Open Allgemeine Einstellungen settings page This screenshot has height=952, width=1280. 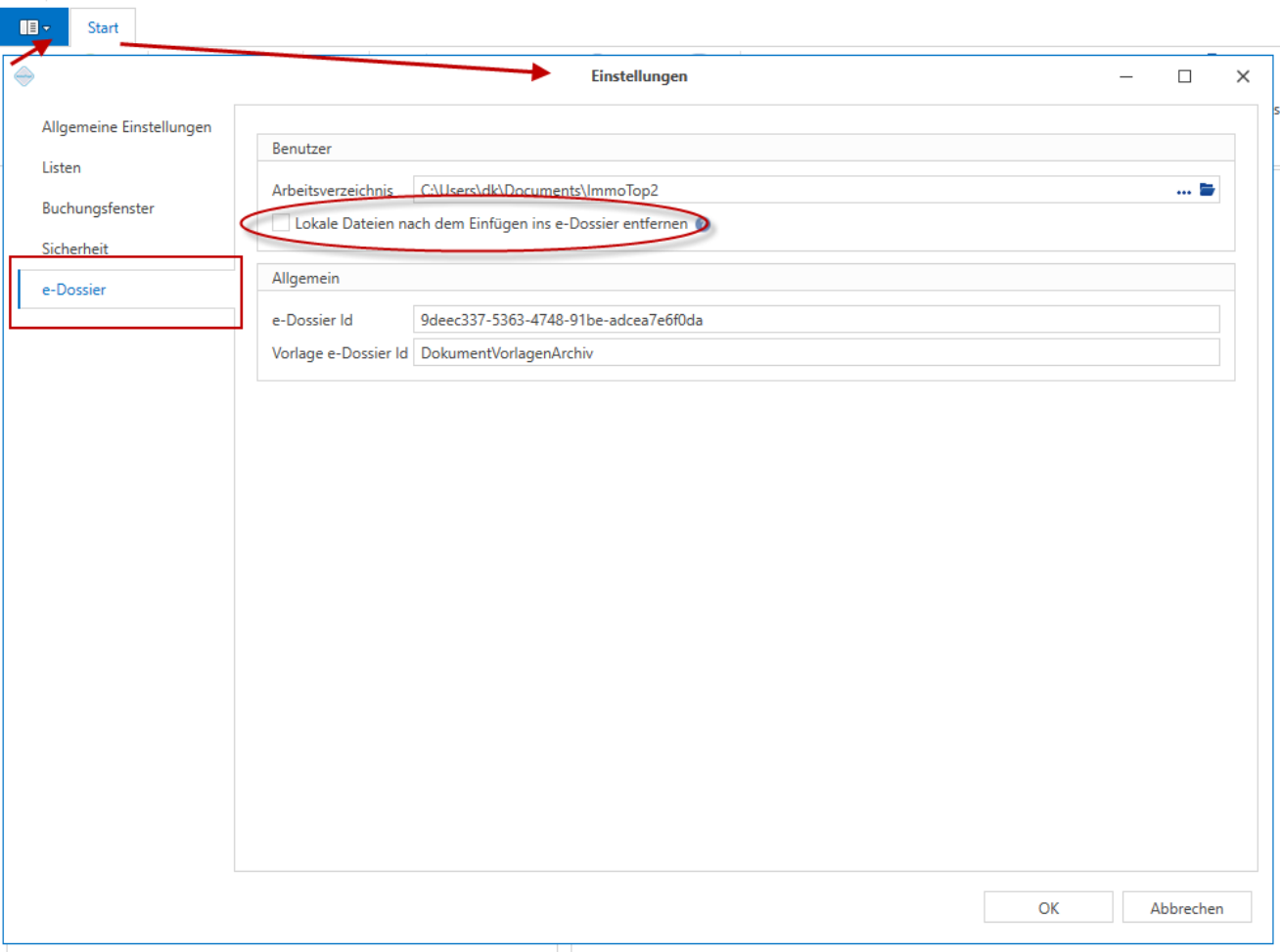pyautogui.click(x=126, y=127)
